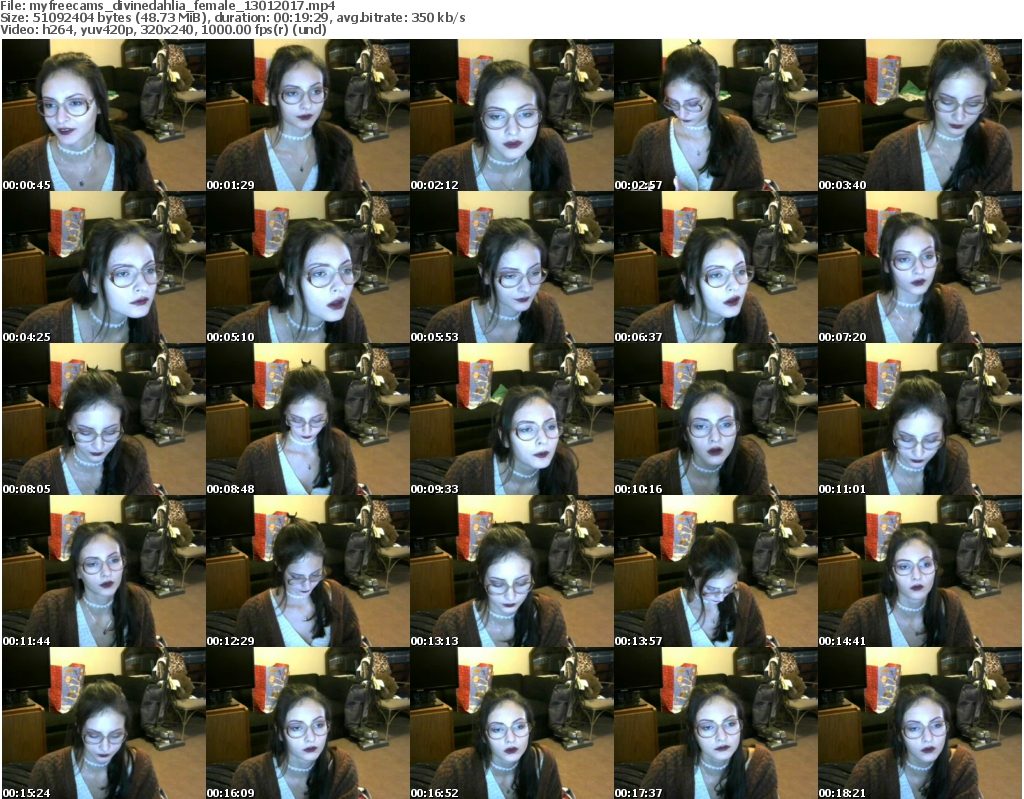This screenshot has height=799, width=1024.
Task: Click the video codec line beginning 'Video: h264'
Action: pyautogui.click(x=163, y=29)
